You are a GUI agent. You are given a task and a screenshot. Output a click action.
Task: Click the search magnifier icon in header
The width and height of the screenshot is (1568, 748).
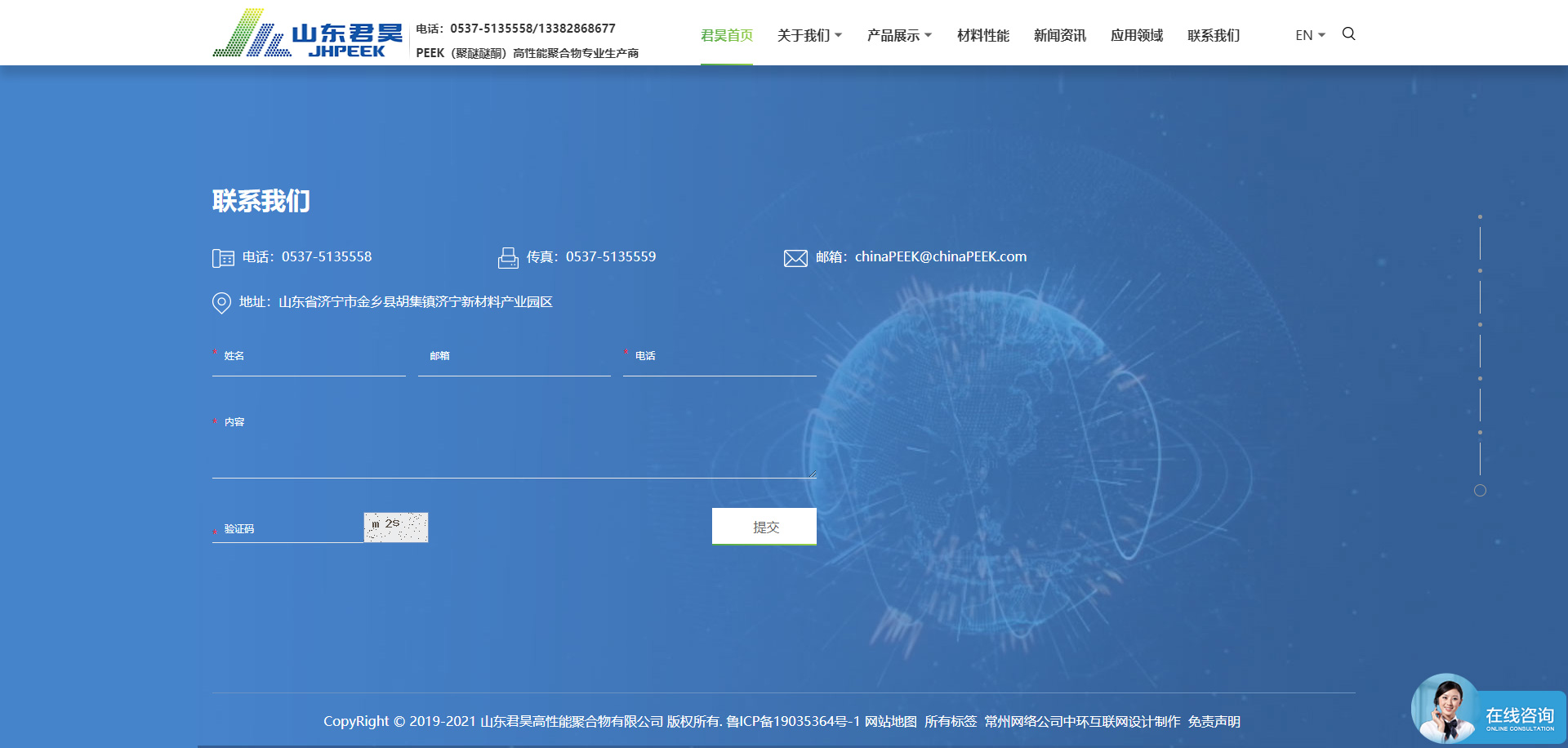(x=1348, y=34)
